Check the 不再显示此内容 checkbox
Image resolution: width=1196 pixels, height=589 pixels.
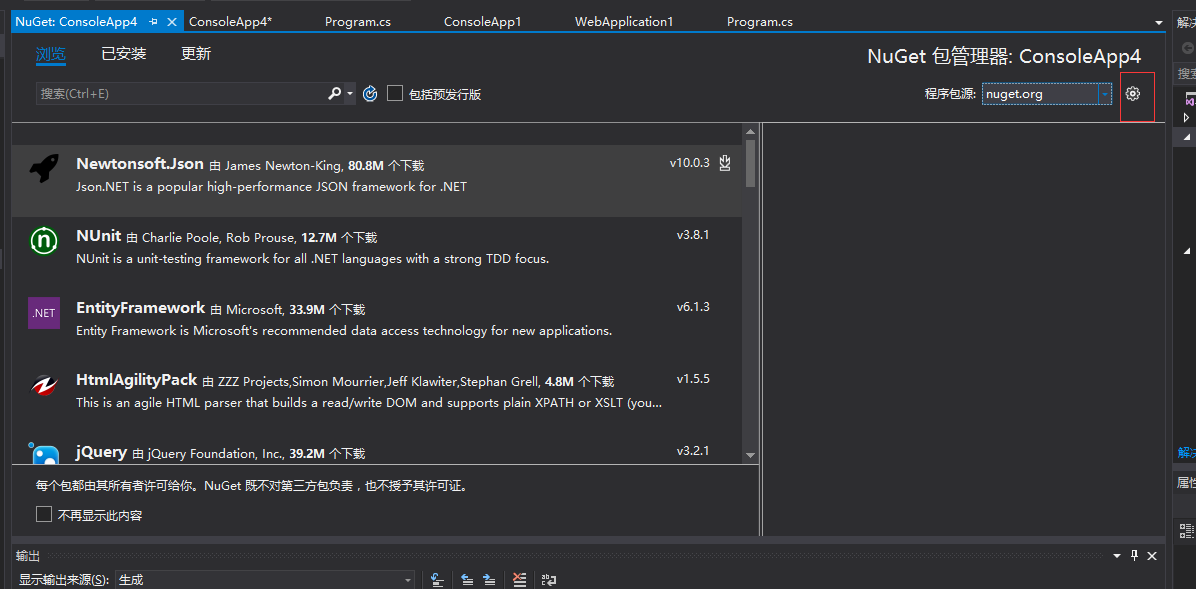tap(44, 515)
